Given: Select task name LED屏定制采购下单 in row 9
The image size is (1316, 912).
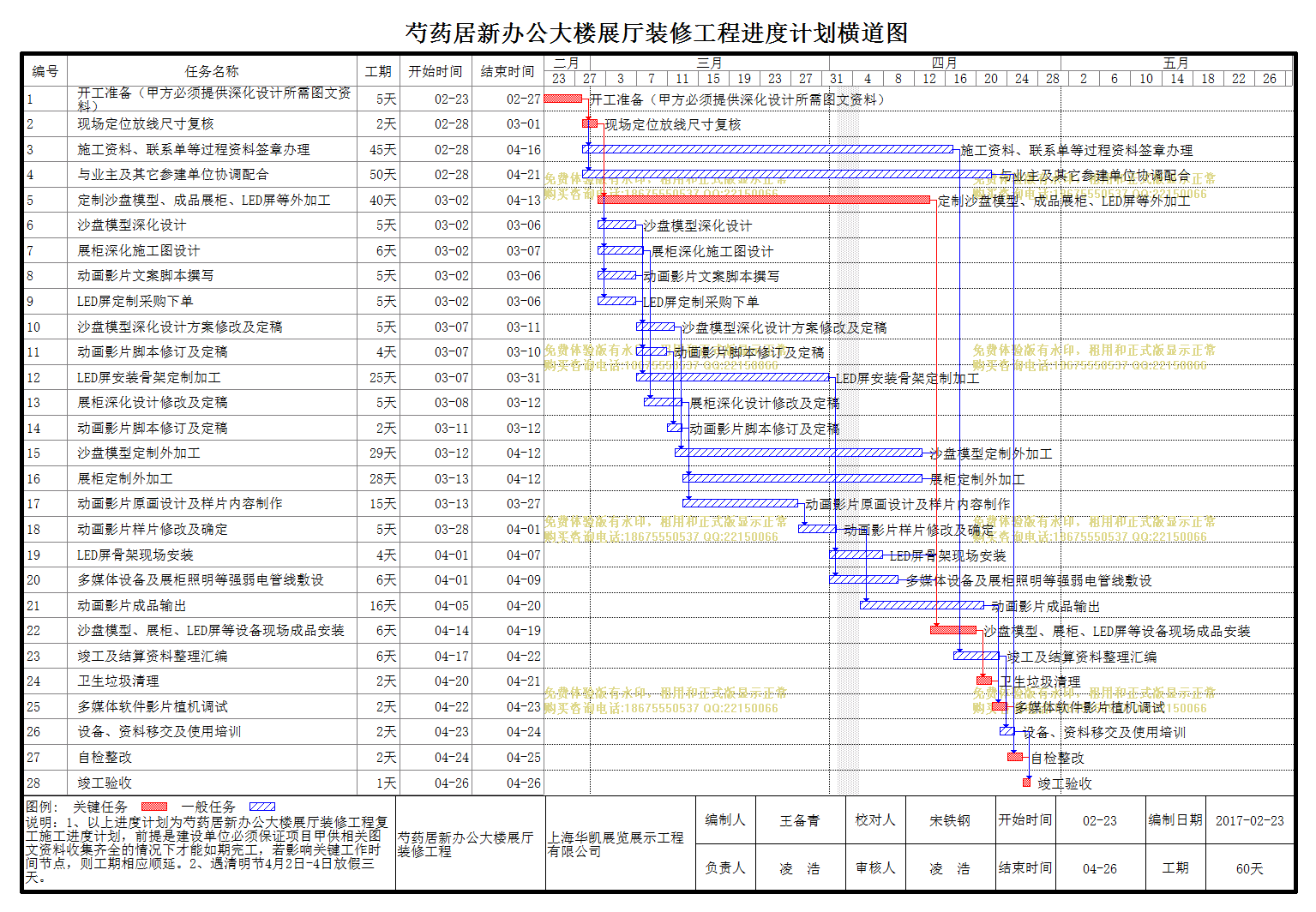Looking at the screenshot, I should [135, 302].
